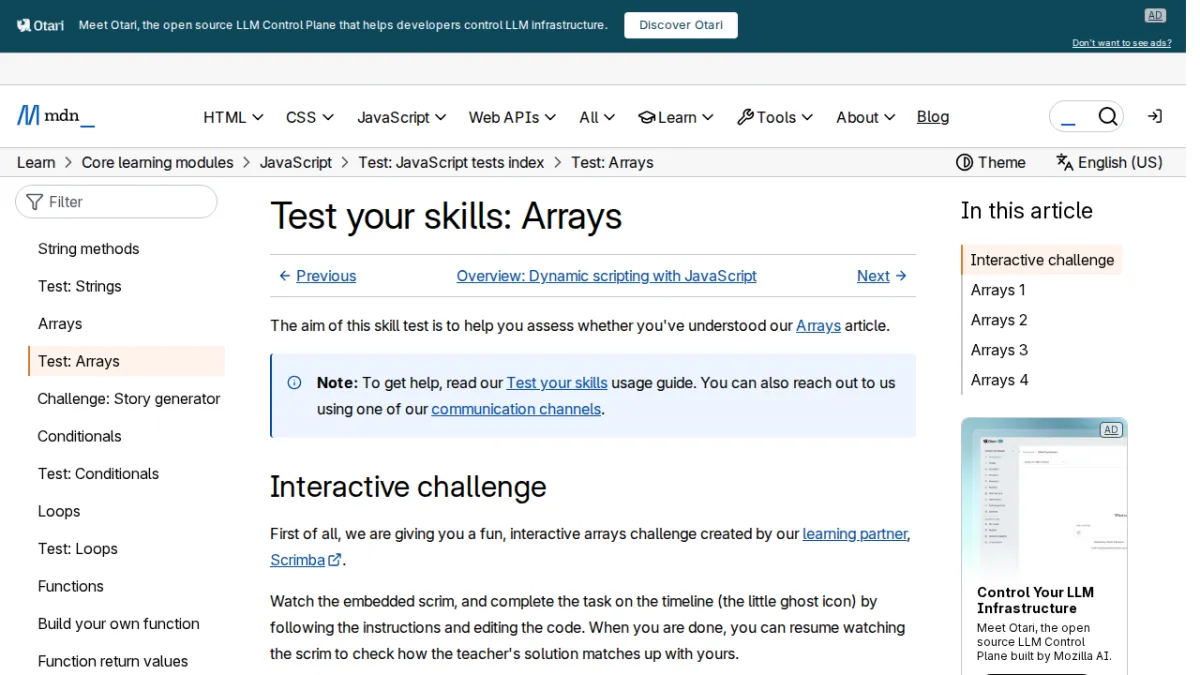Open the All topics dropdown
Image resolution: width=1200 pixels, height=675 pixels.
pyautogui.click(x=597, y=117)
